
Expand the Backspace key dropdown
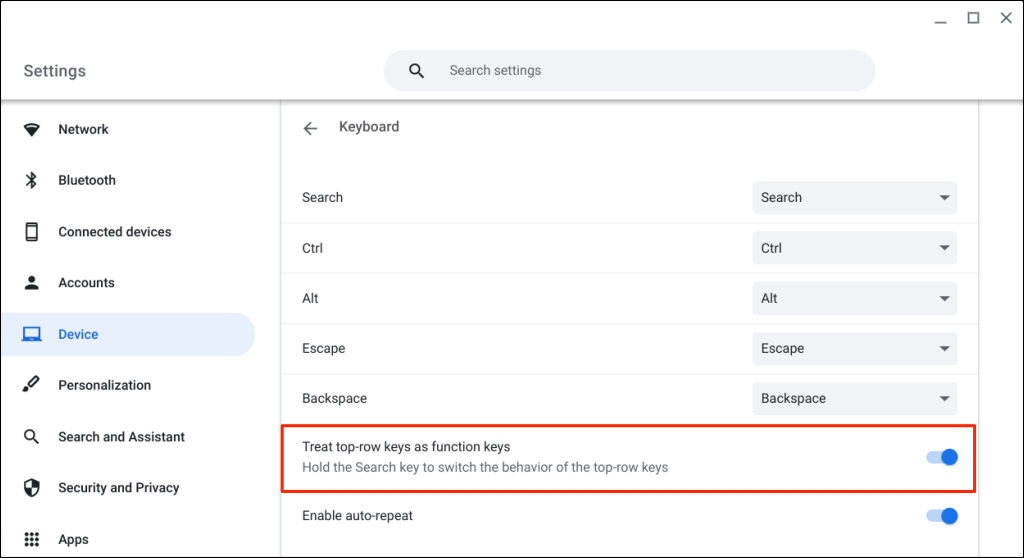point(854,398)
